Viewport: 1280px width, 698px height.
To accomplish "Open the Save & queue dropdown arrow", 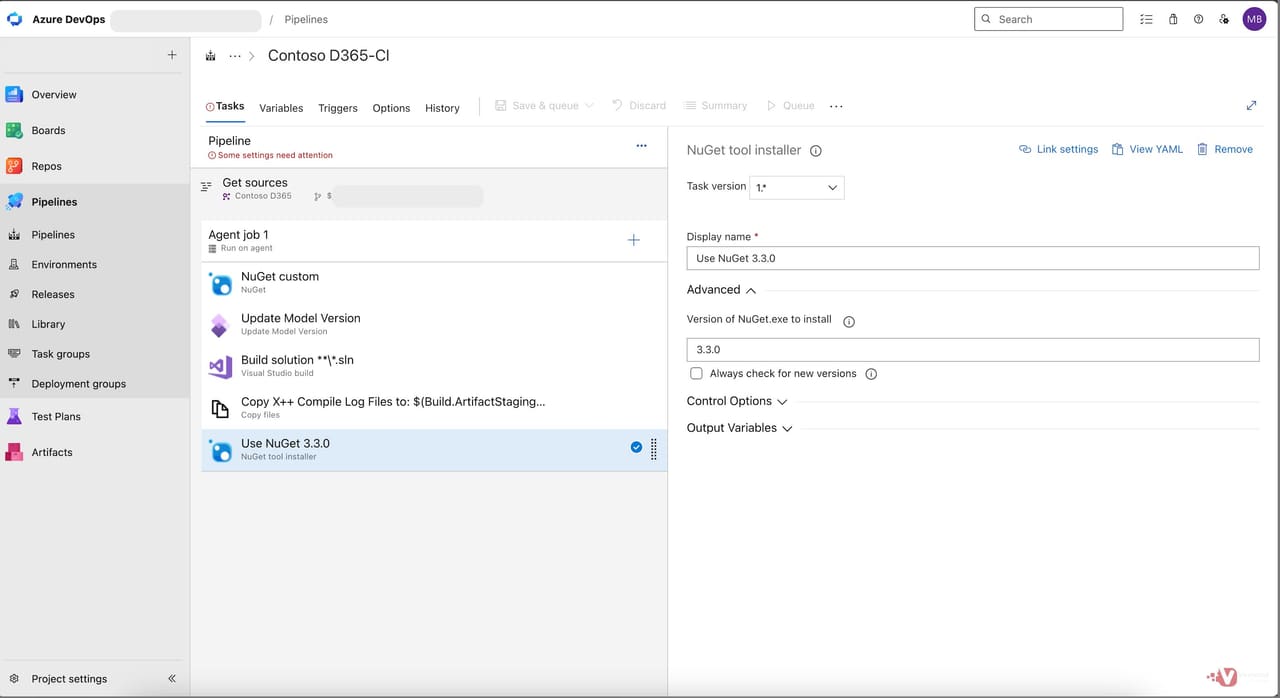I will click(589, 105).
